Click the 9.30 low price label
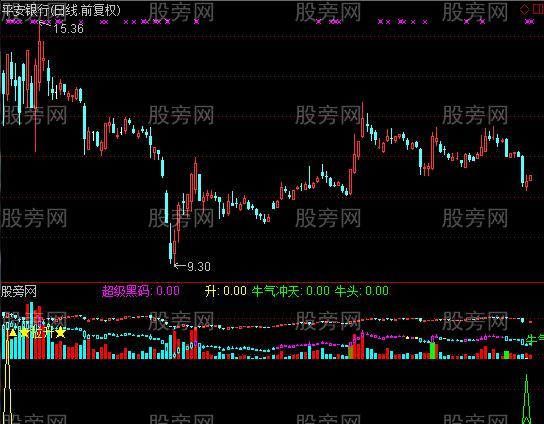This screenshot has width=544, height=424. pos(199,266)
